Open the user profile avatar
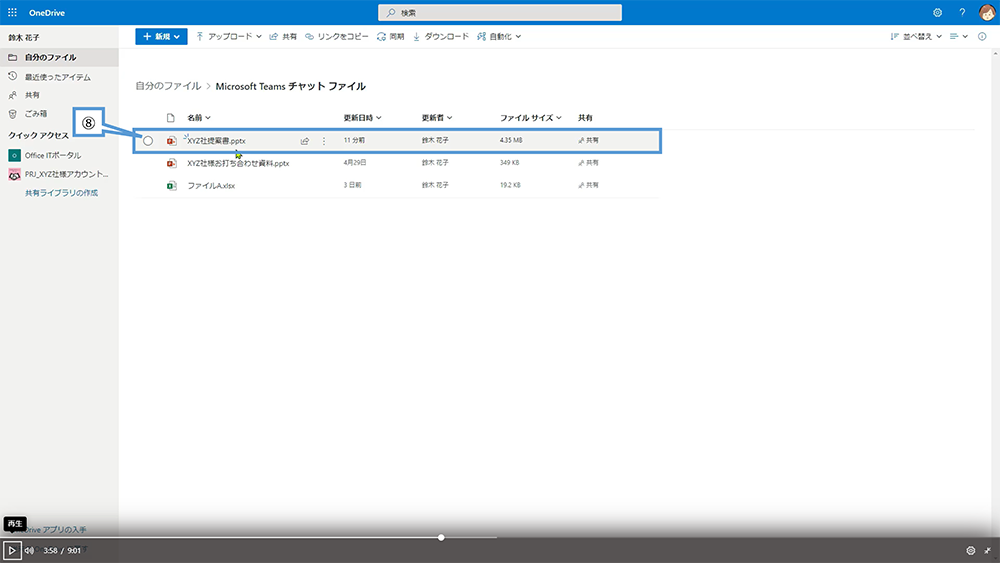This screenshot has height=563, width=1000. click(x=987, y=13)
